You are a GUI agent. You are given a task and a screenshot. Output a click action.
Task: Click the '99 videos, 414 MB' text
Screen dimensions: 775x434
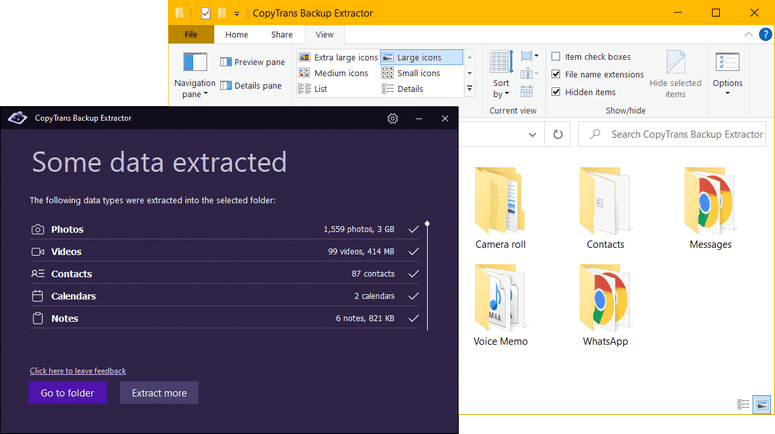361,252
